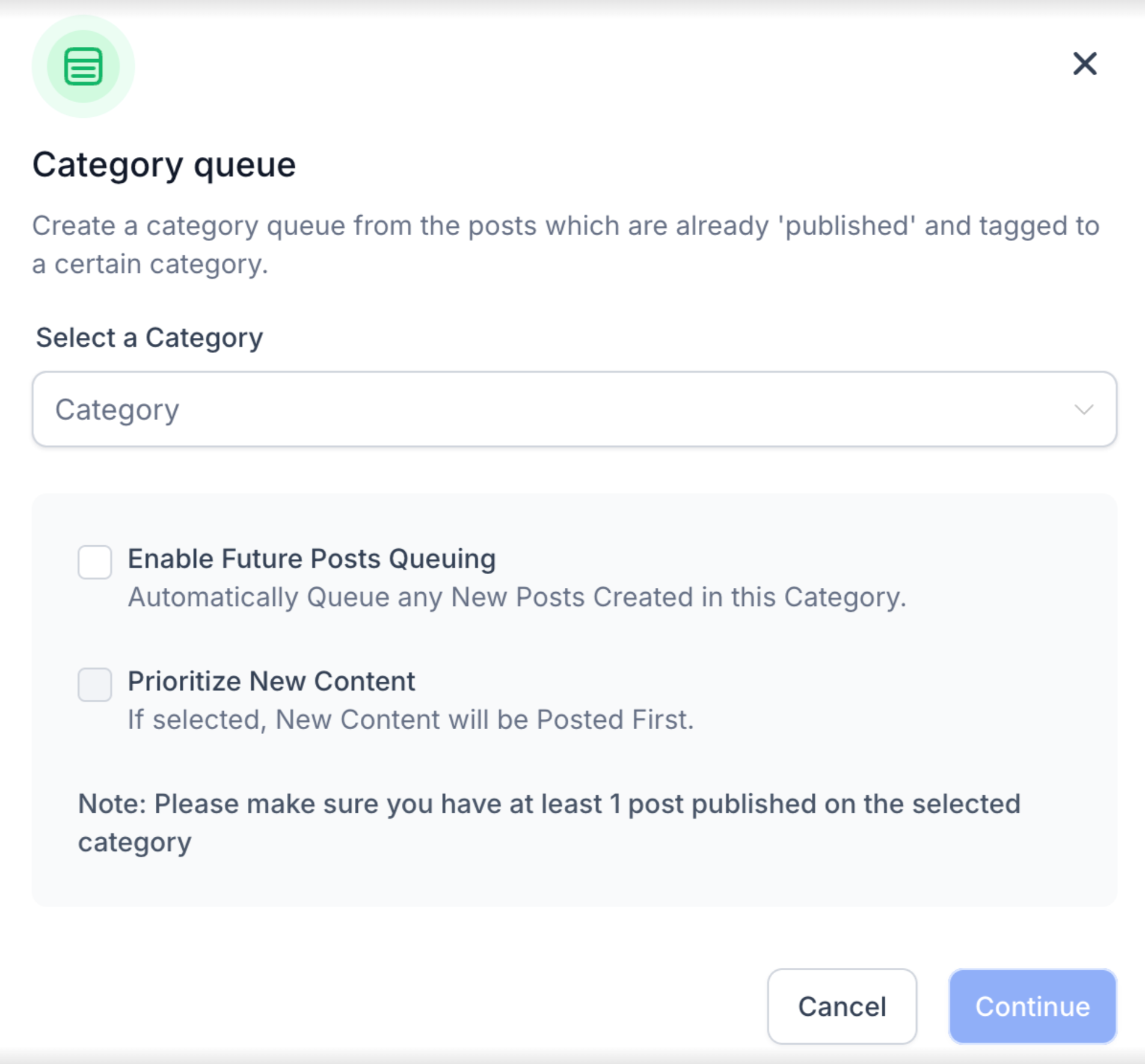Check the Prioritize New Content checkbox
The image size is (1145, 1064).
pos(95,685)
